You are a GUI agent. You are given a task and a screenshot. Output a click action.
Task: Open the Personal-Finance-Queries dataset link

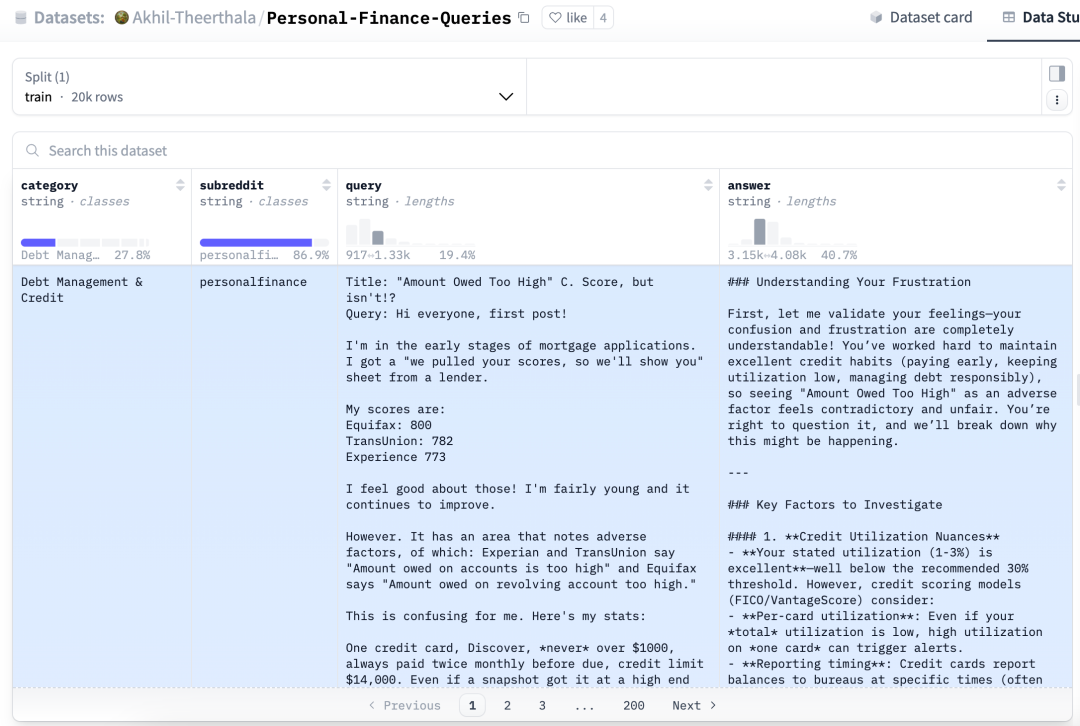click(x=388, y=18)
